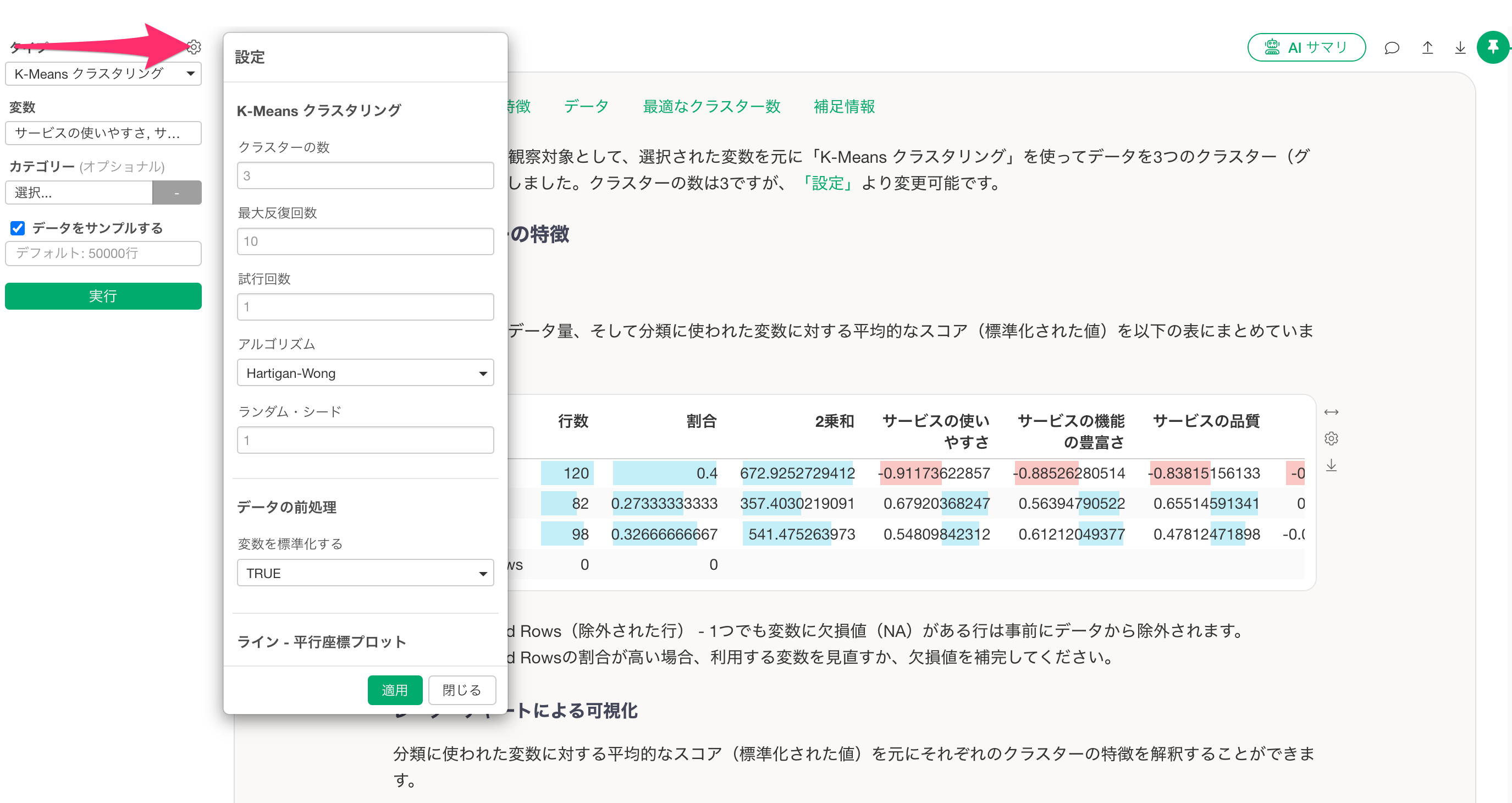Click the クラスターの数 input field

365,175
